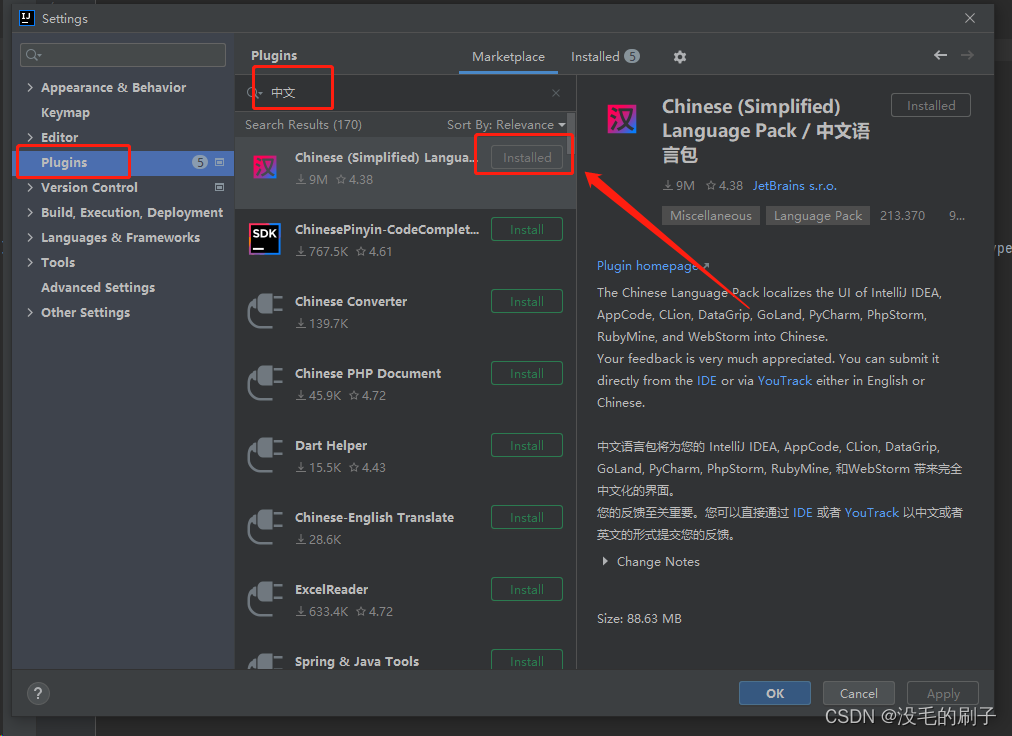
Task: Click the Language Pack tag
Action: pyautogui.click(x=818, y=216)
